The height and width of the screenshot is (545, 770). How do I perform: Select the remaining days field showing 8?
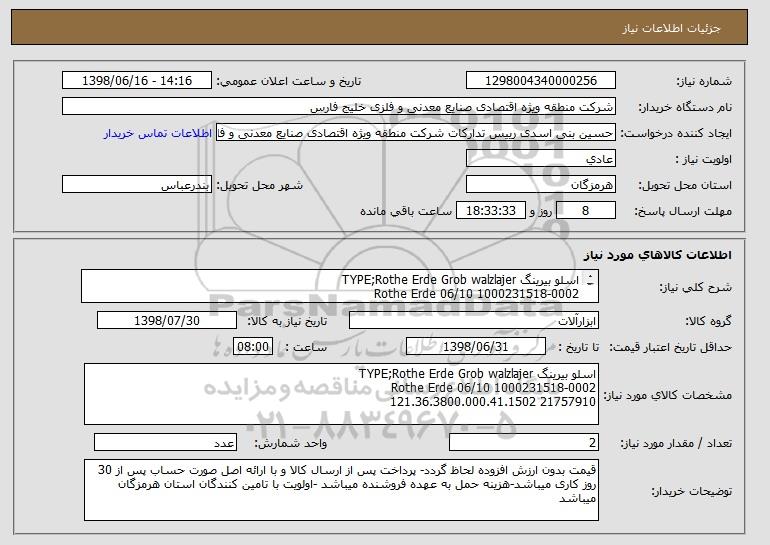pos(586,211)
